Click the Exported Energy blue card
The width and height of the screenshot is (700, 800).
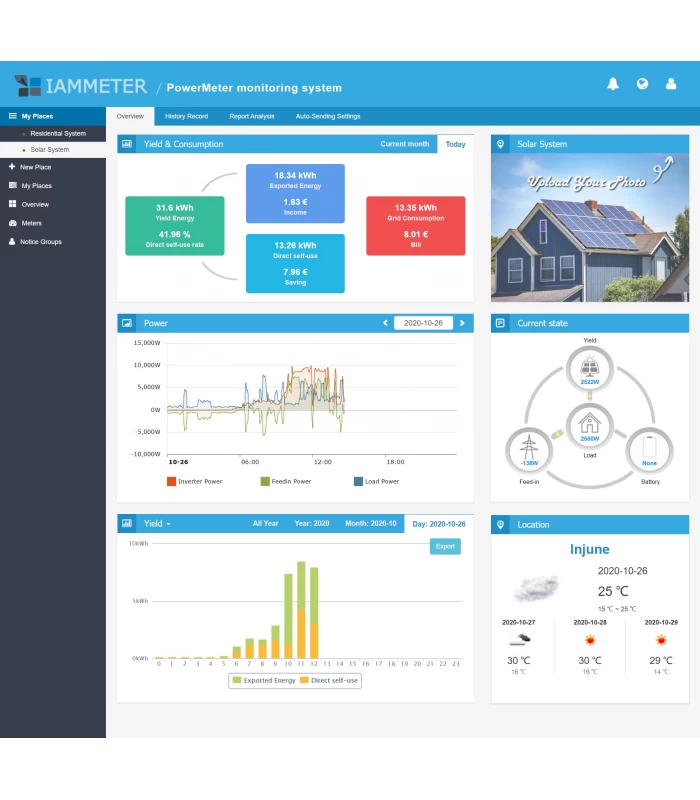tap(295, 193)
